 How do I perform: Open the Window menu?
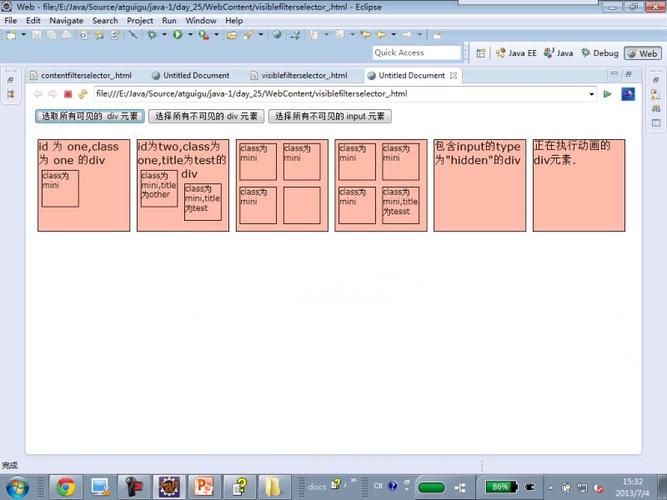[201, 20]
